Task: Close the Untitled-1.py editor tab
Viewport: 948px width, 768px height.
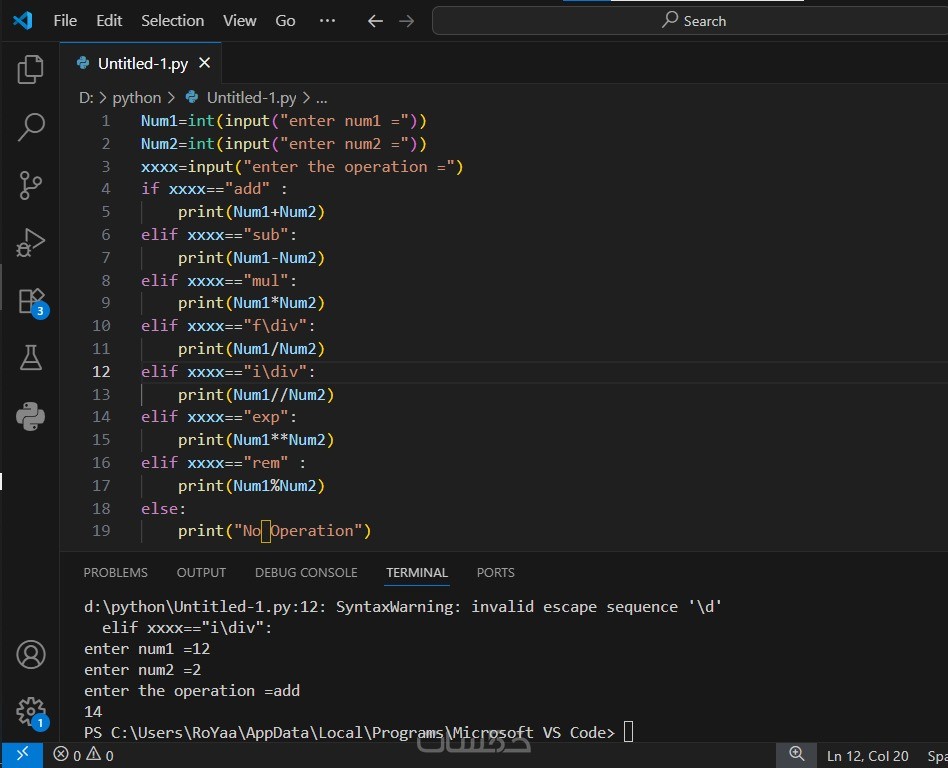Action: (x=205, y=63)
